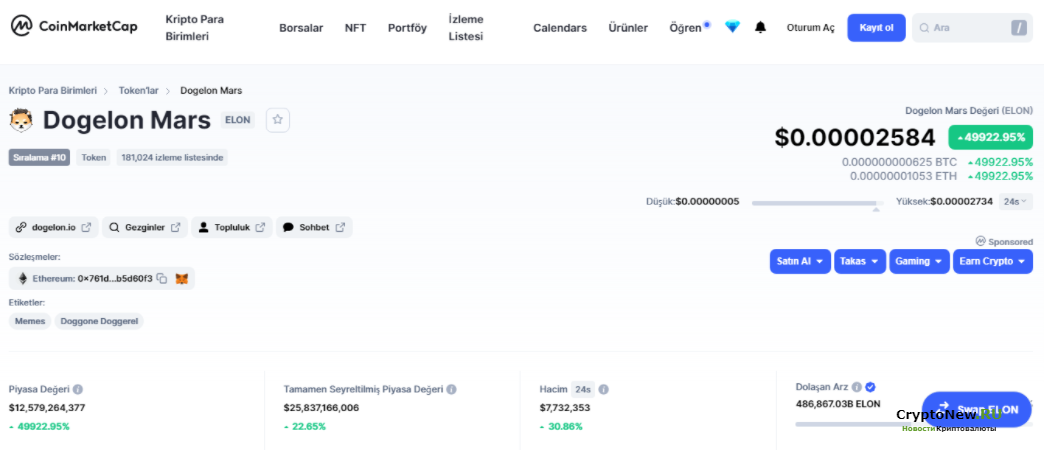
Task: Focus the Ara search field
Action: [x=973, y=28]
